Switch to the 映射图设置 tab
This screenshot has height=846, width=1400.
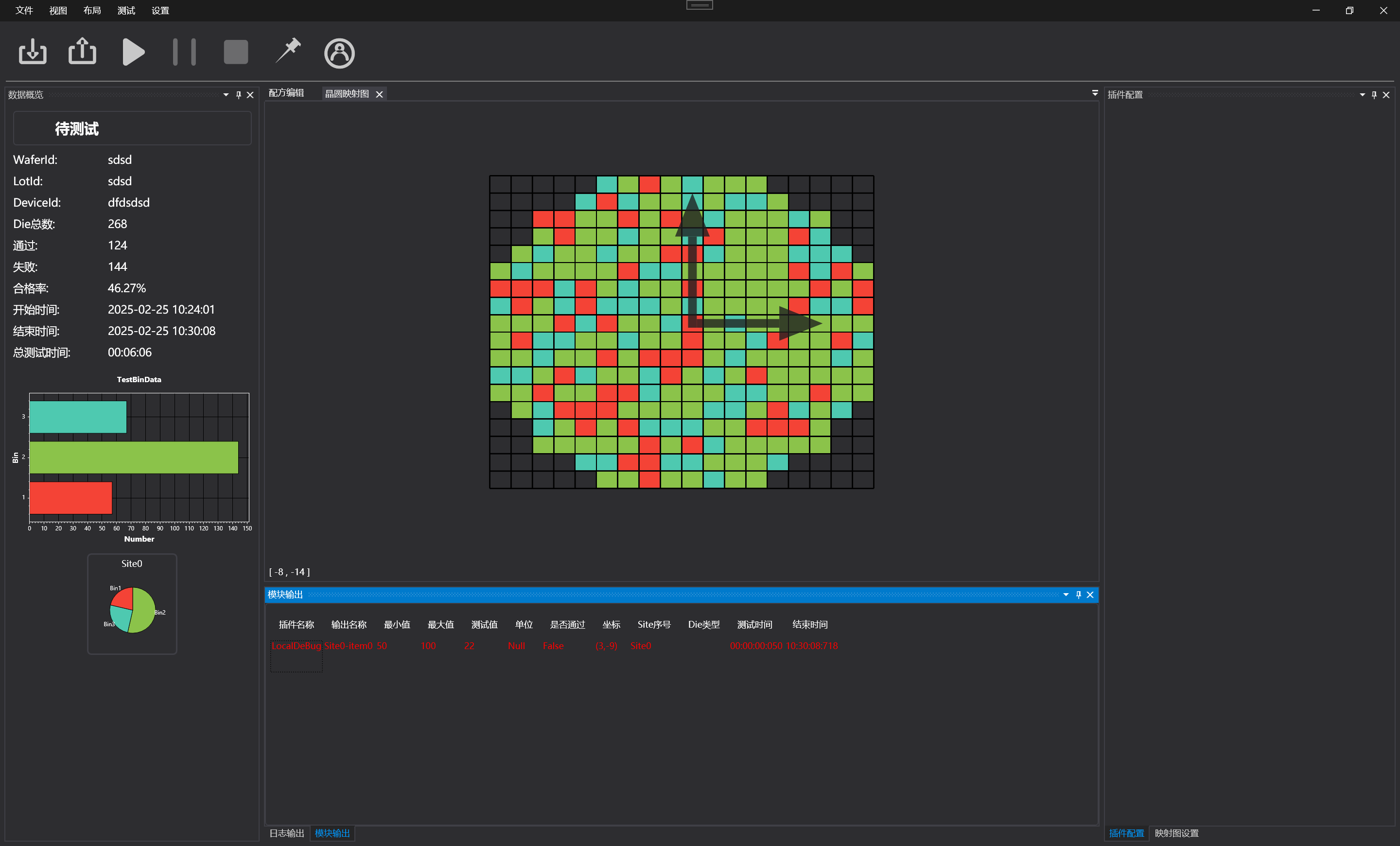1177,833
